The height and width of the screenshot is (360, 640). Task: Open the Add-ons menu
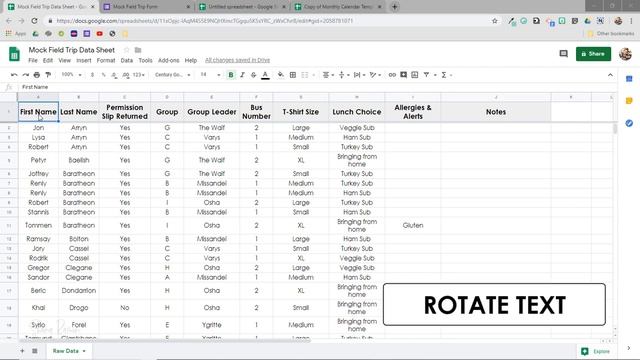[169, 60]
